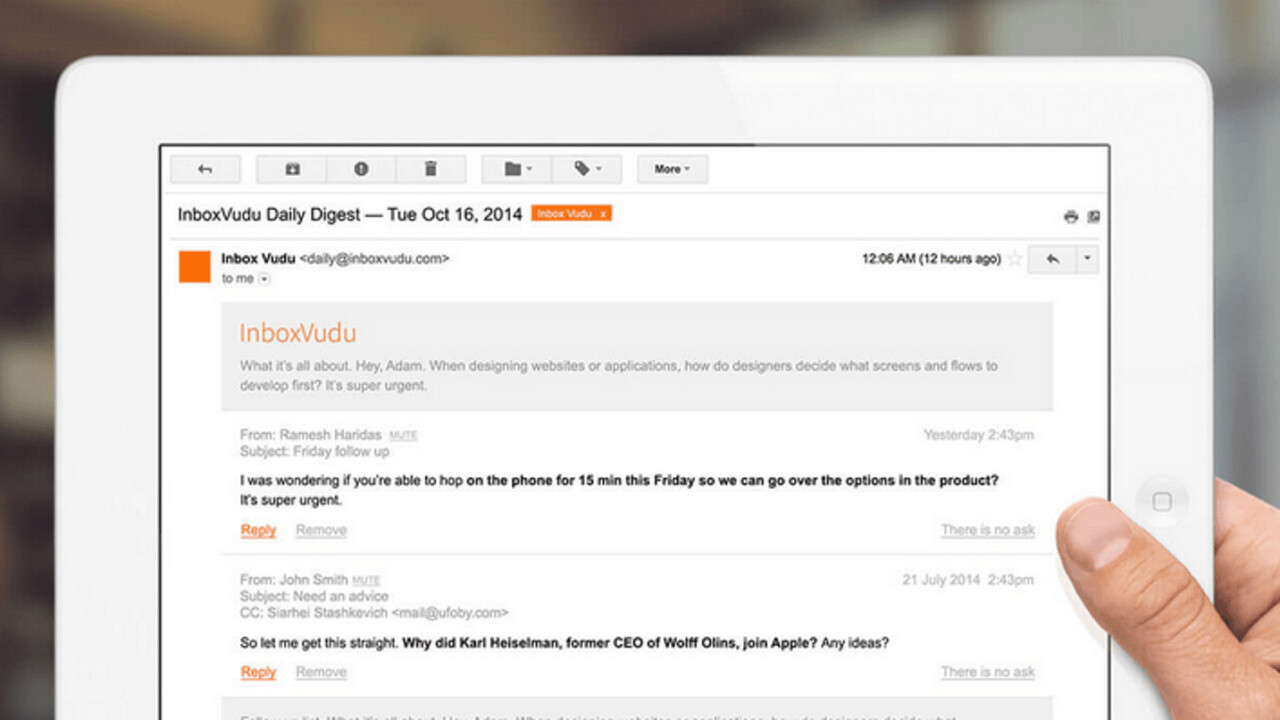Image resolution: width=1280 pixels, height=720 pixels.
Task: Click the back to inbox arrow button
Action: click(x=205, y=169)
